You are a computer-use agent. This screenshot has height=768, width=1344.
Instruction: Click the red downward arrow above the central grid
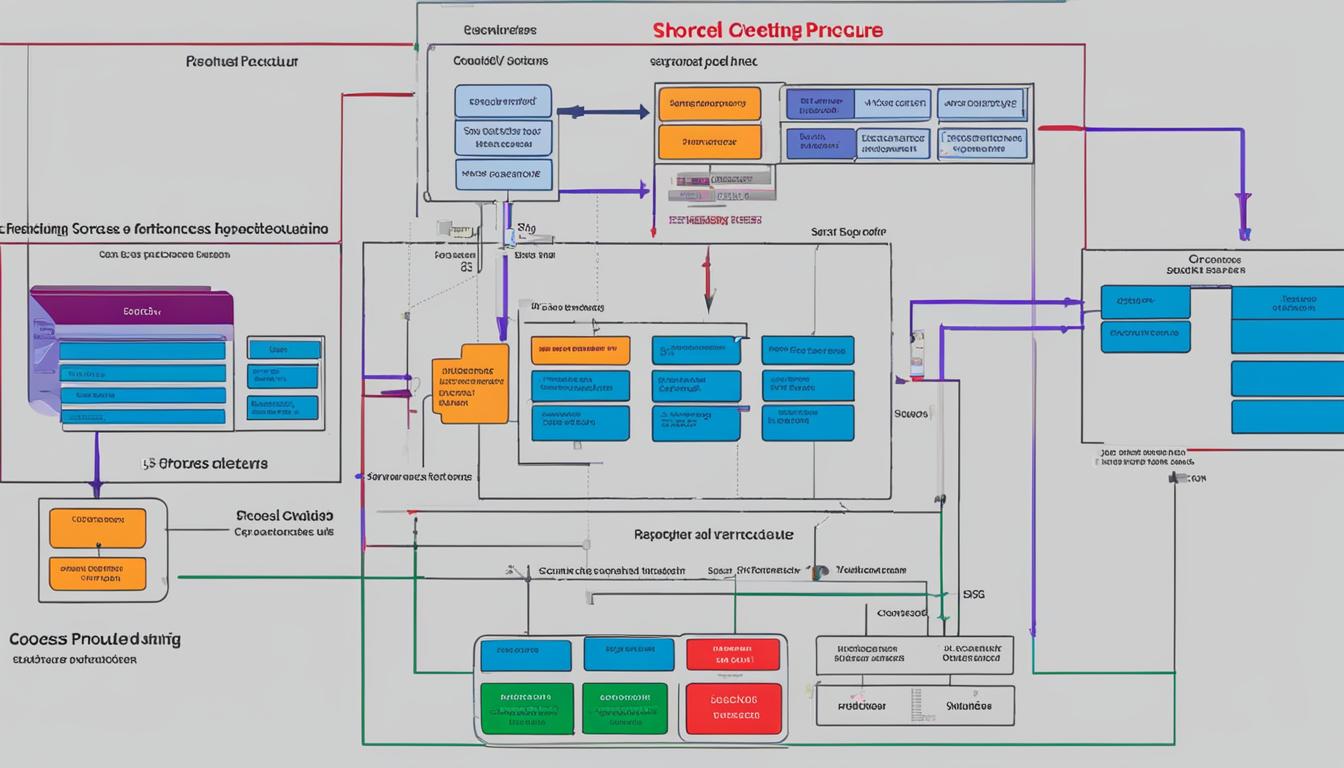point(707,281)
